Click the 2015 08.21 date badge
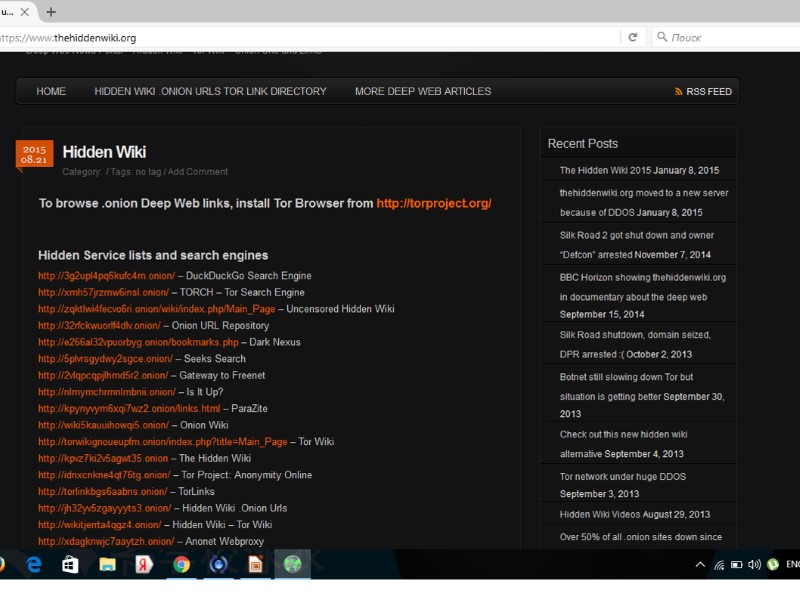 34,155
